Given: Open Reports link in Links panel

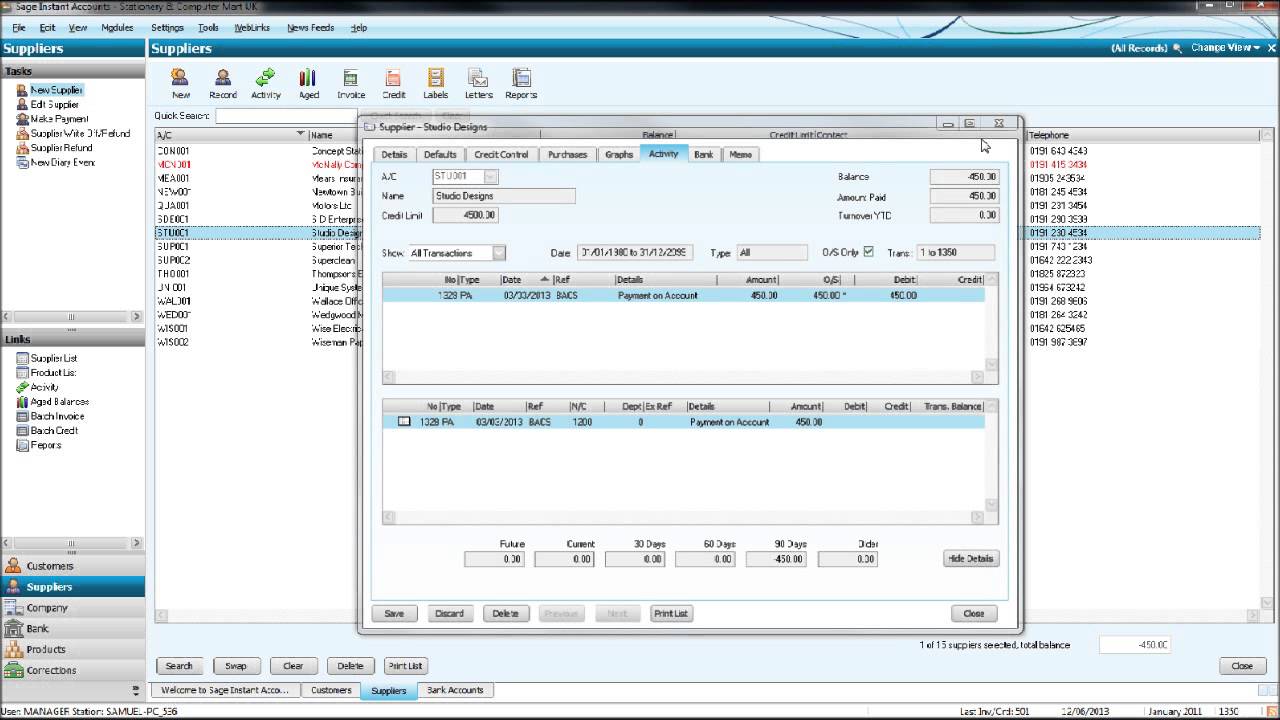Looking at the screenshot, I should click(45, 445).
